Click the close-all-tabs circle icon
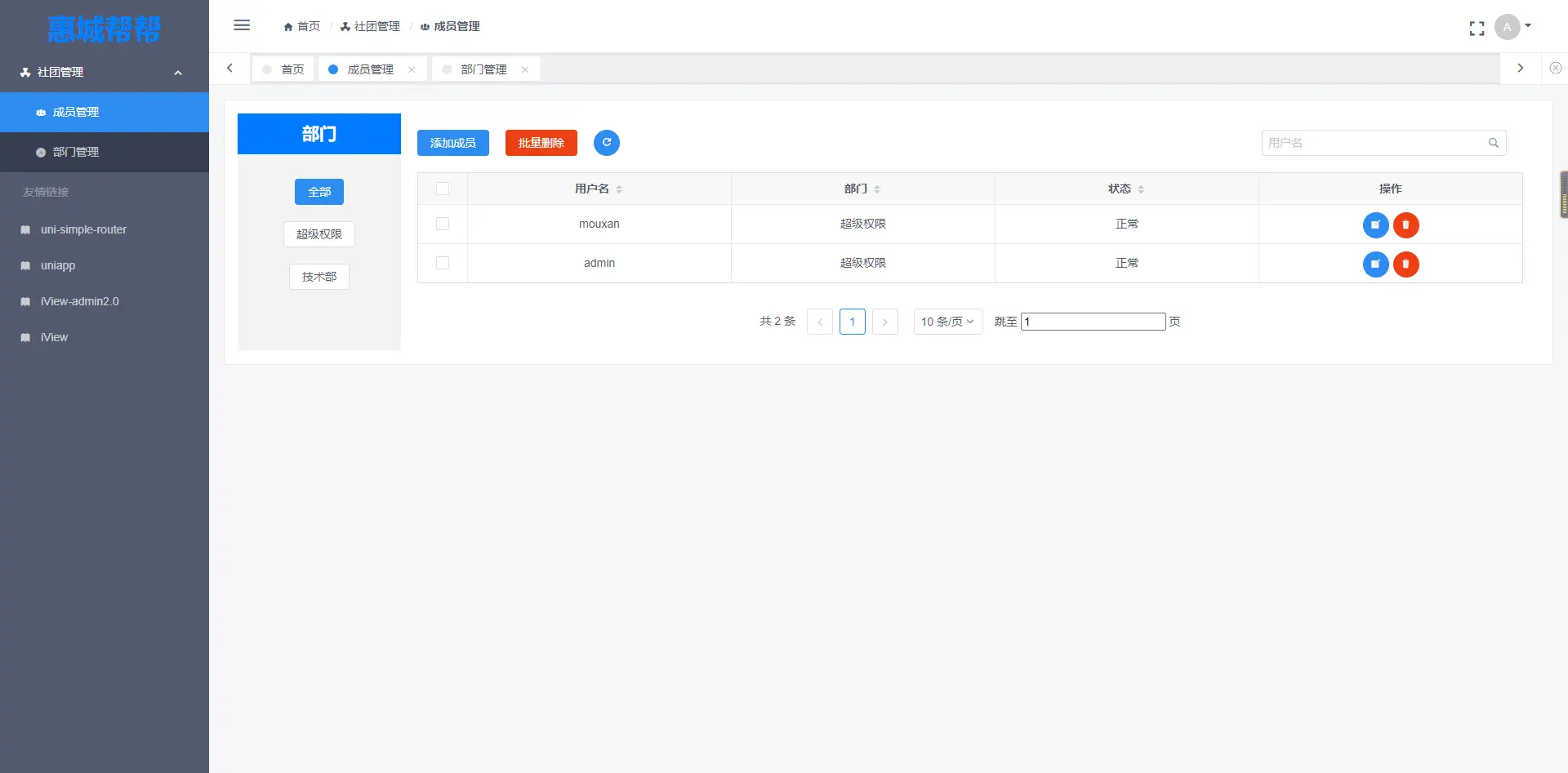The image size is (1568, 773). click(1556, 69)
